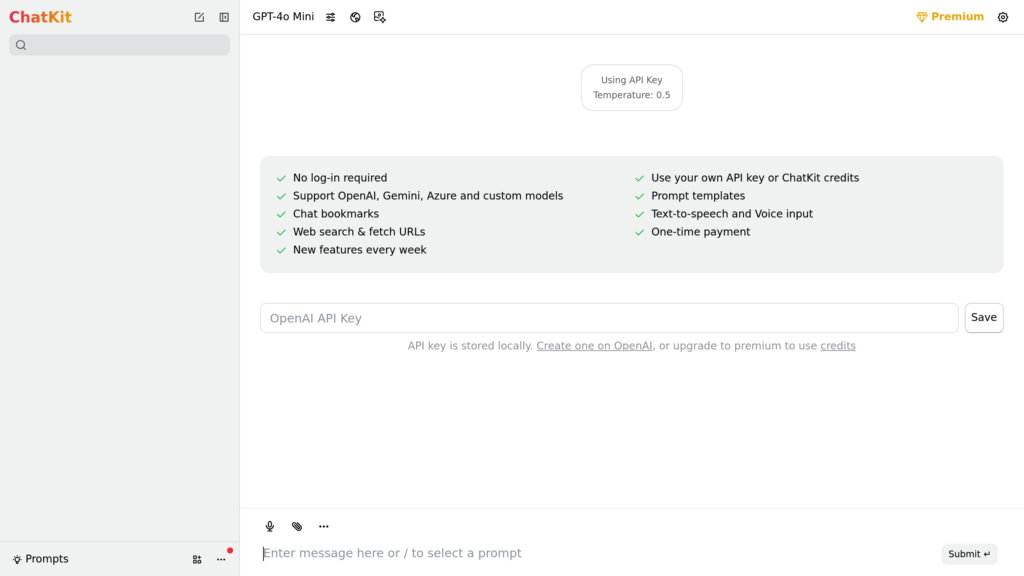
Task: Open the Premium upgrade menu
Action: pos(949,16)
